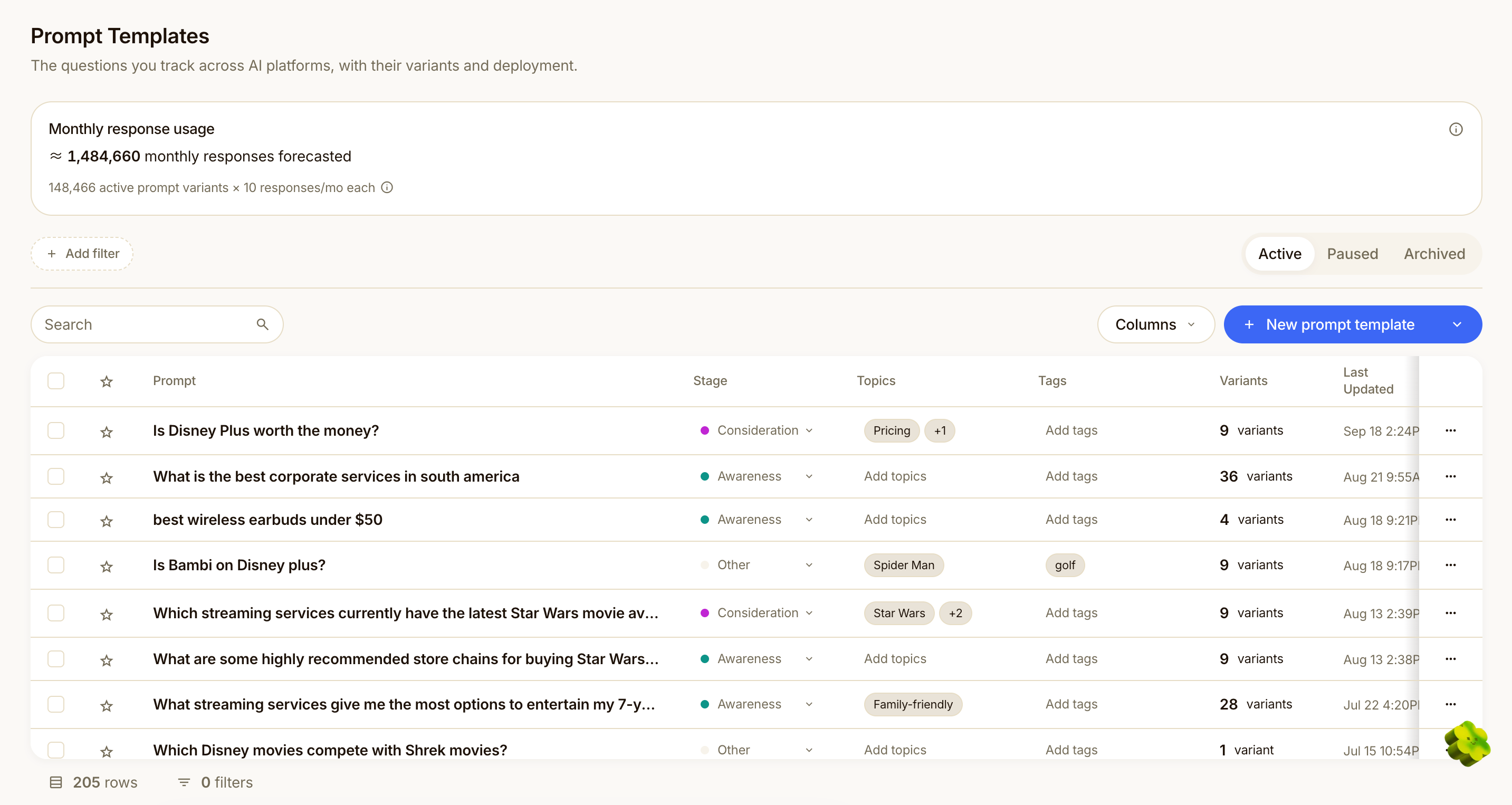This screenshot has width=1512, height=805.
Task: Open info icon on Monthly response usage card
Action: 1455,129
